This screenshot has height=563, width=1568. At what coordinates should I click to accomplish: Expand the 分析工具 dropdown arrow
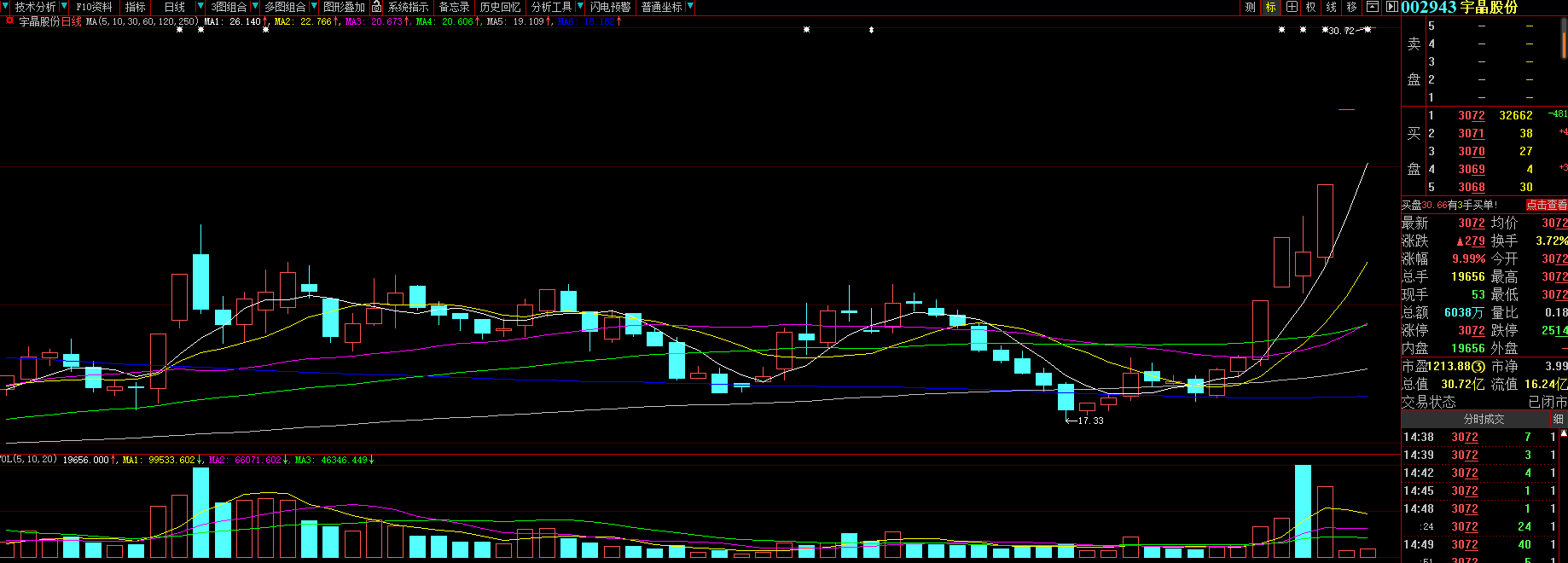pyautogui.click(x=580, y=7)
